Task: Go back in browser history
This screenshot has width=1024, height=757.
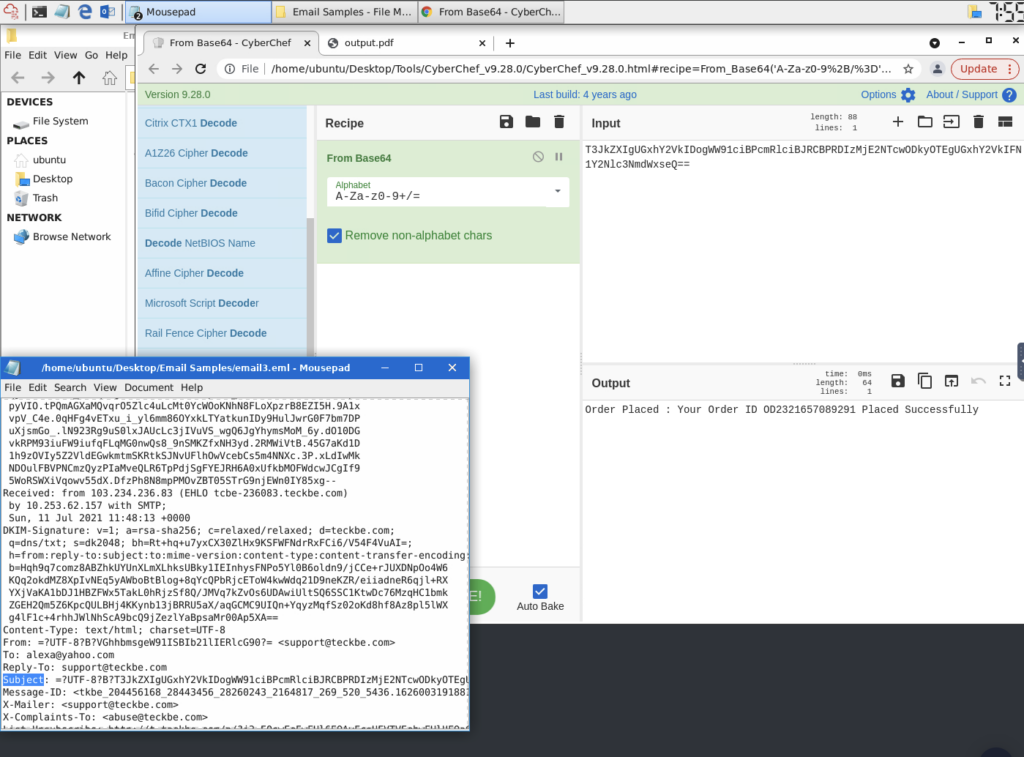Action: (x=153, y=69)
